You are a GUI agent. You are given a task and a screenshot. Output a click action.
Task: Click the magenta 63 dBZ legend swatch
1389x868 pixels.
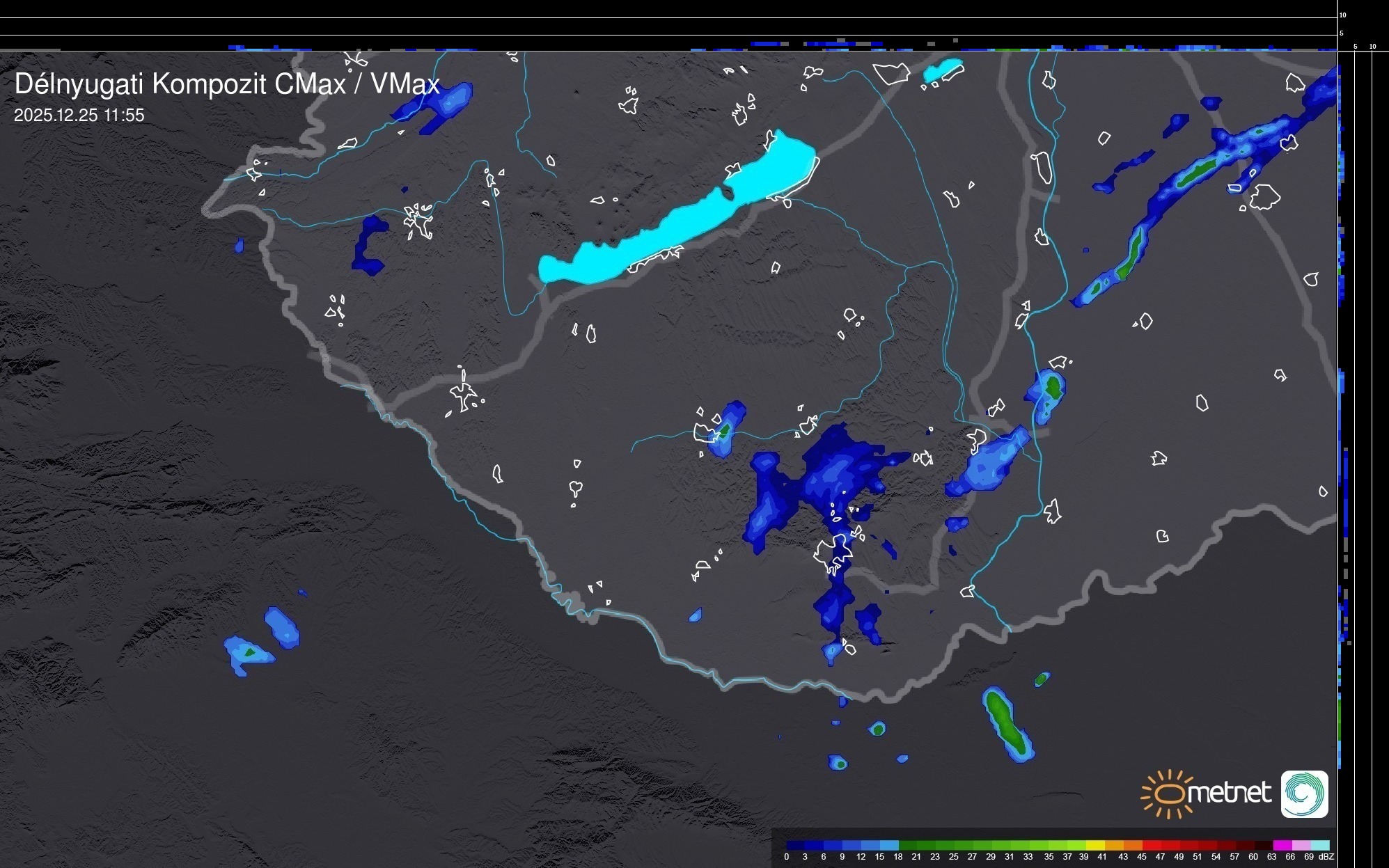click(x=1282, y=846)
